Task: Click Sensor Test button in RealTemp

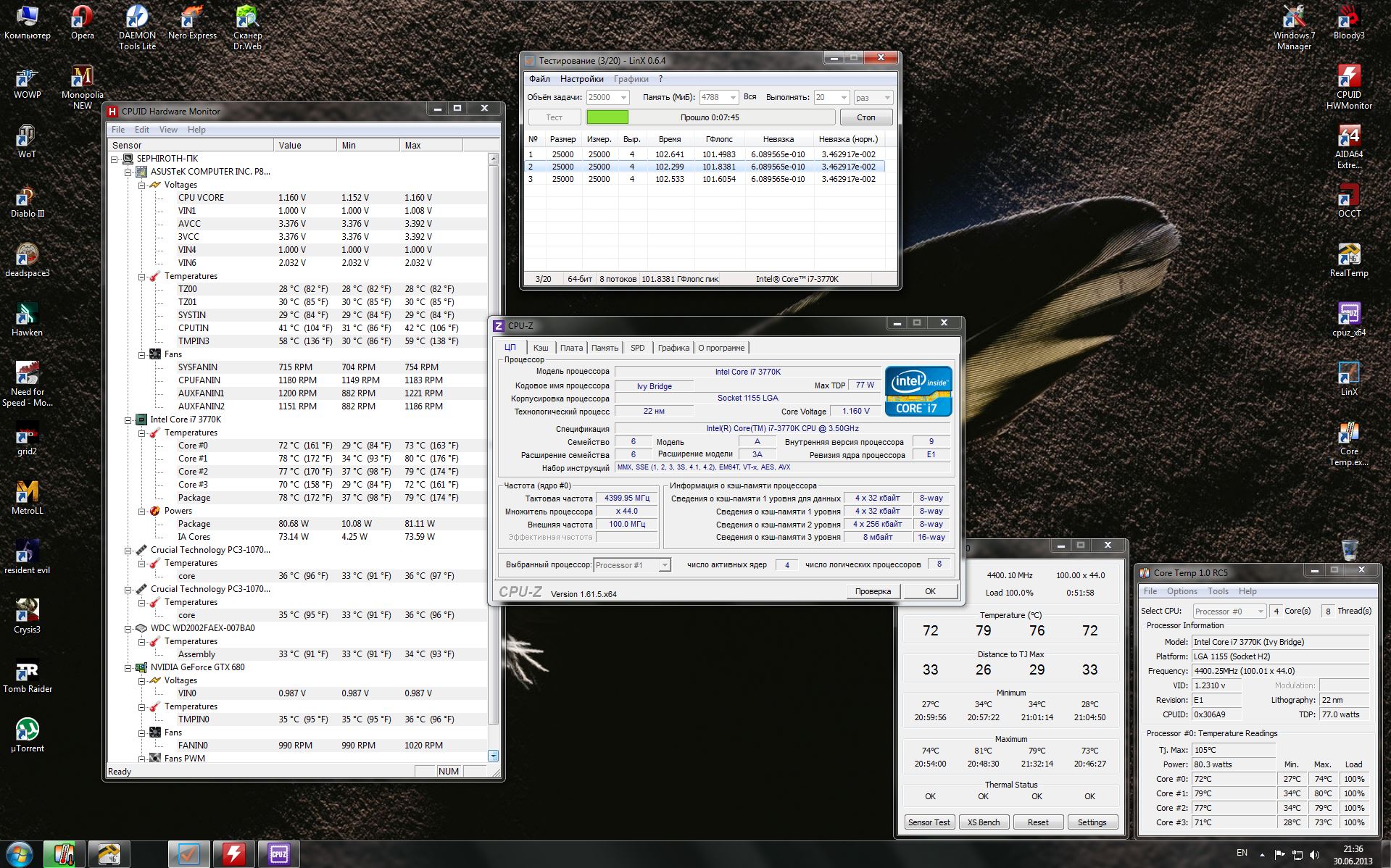Action: tap(929, 822)
